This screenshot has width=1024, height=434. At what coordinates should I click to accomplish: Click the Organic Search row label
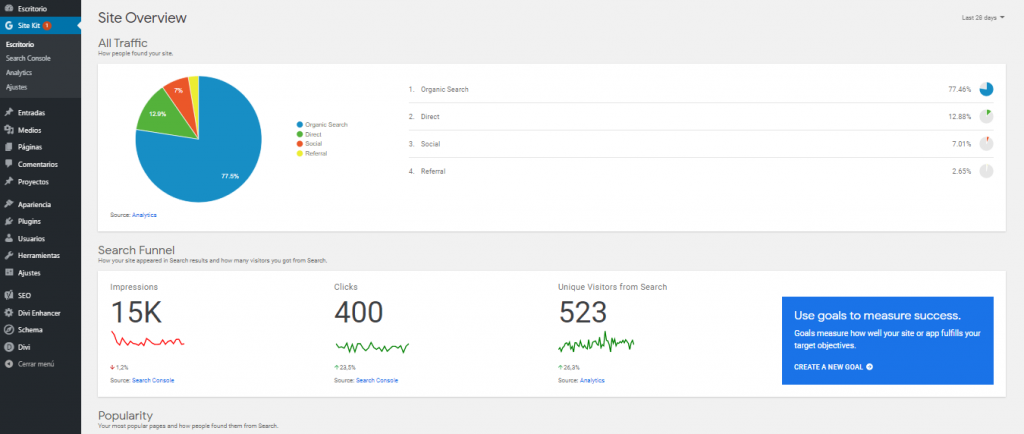pos(445,89)
